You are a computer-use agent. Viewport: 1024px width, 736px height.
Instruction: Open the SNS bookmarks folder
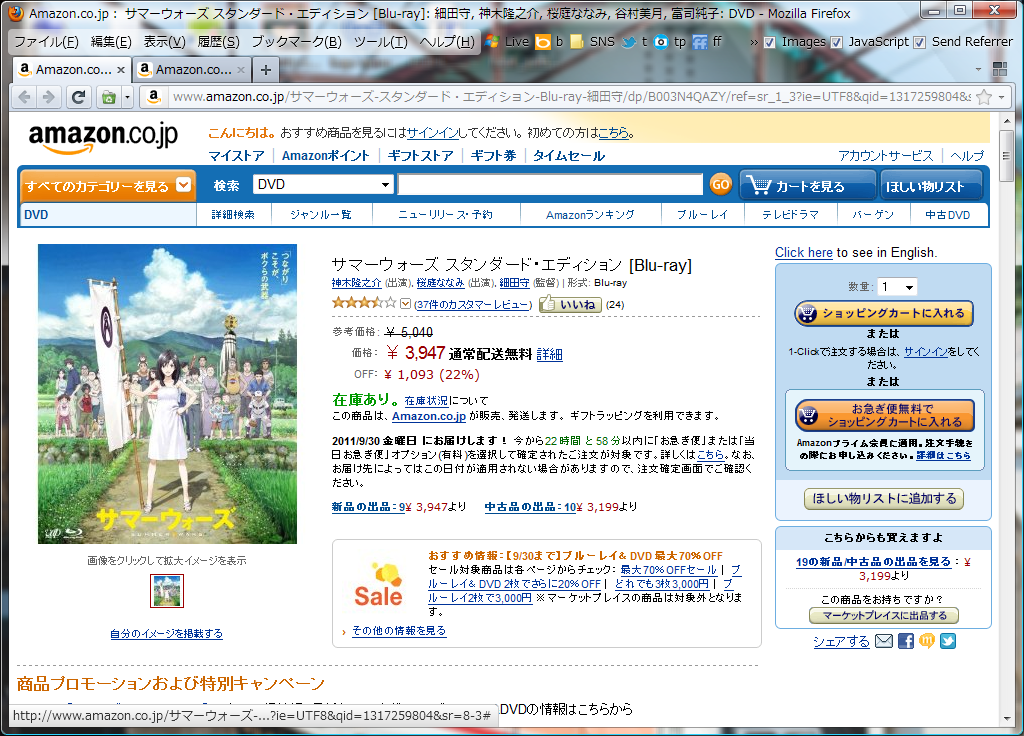[592, 42]
